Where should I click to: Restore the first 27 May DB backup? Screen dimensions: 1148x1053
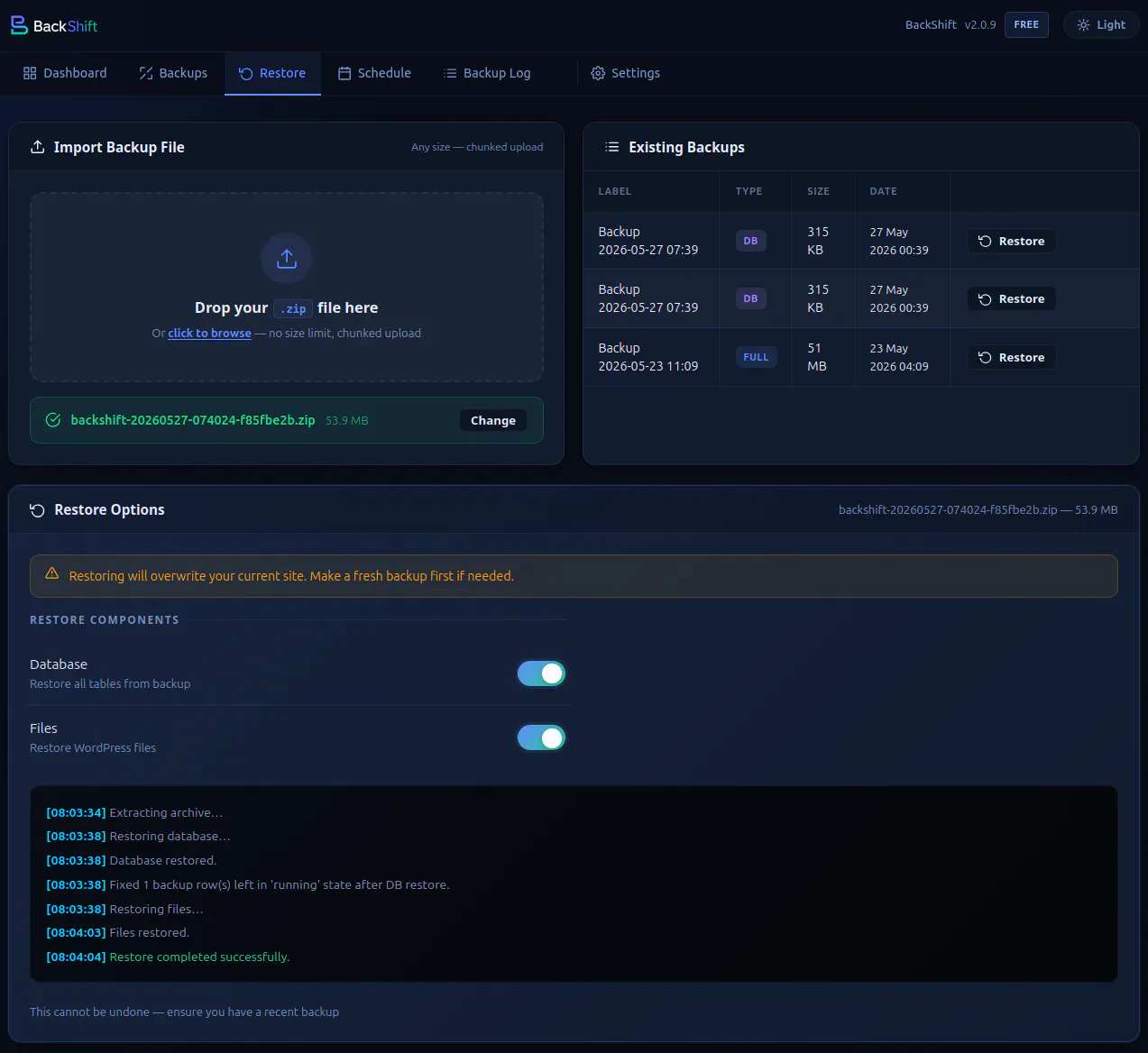[1012, 241]
